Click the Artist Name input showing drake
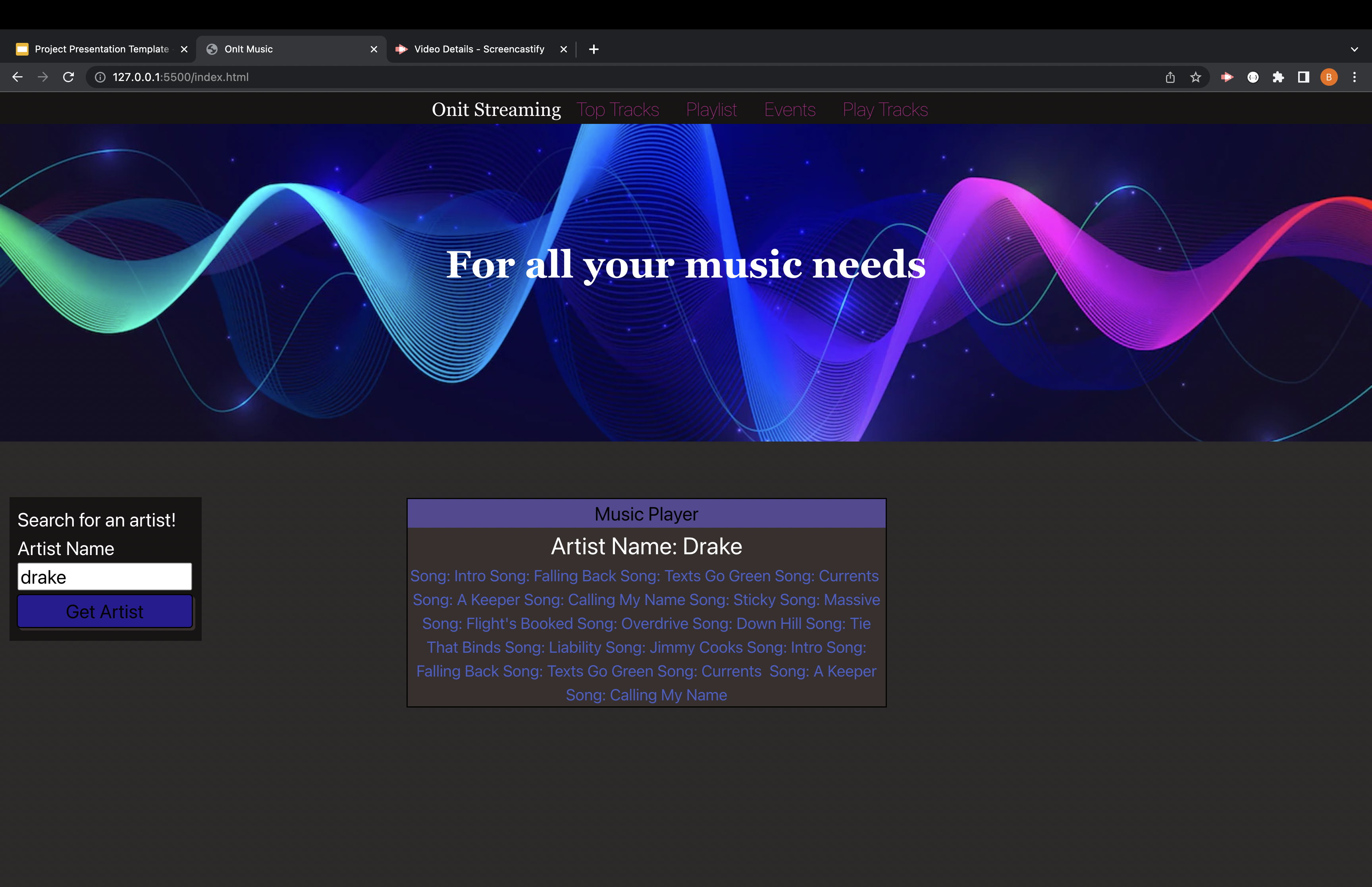The height and width of the screenshot is (887, 1372). point(105,576)
